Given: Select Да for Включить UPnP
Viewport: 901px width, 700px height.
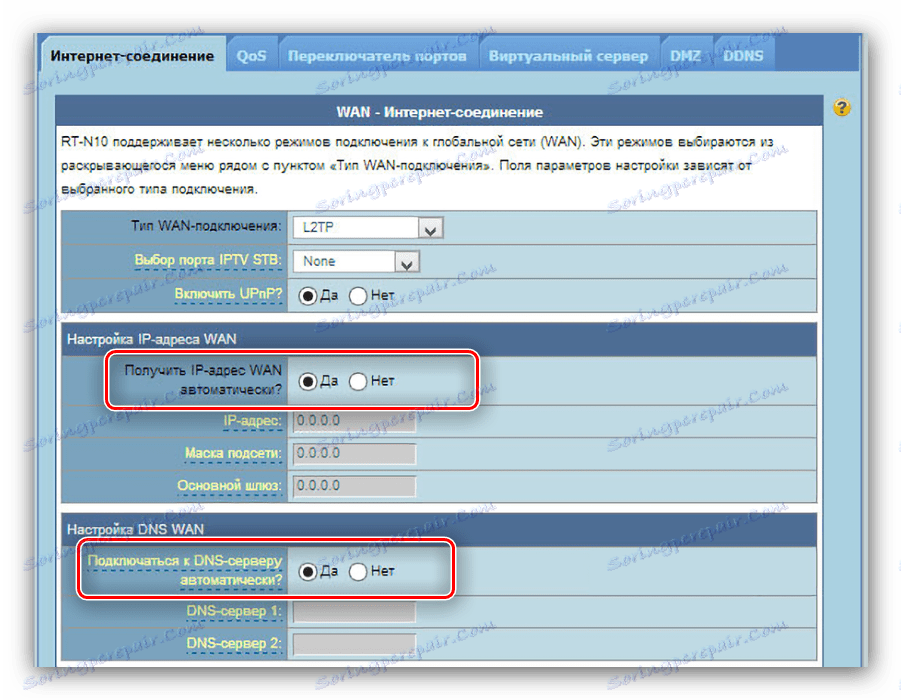Looking at the screenshot, I should [x=307, y=295].
